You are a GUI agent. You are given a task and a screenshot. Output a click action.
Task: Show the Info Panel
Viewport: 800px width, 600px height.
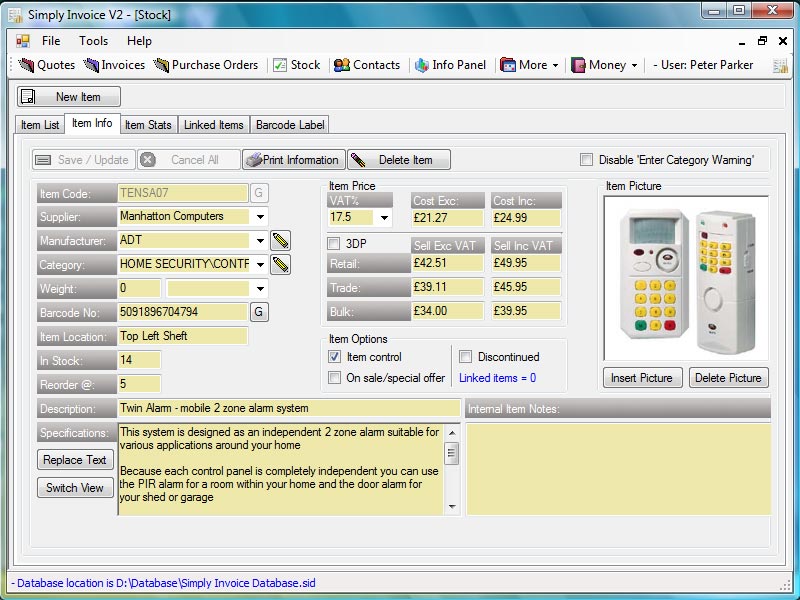pyautogui.click(x=450, y=65)
